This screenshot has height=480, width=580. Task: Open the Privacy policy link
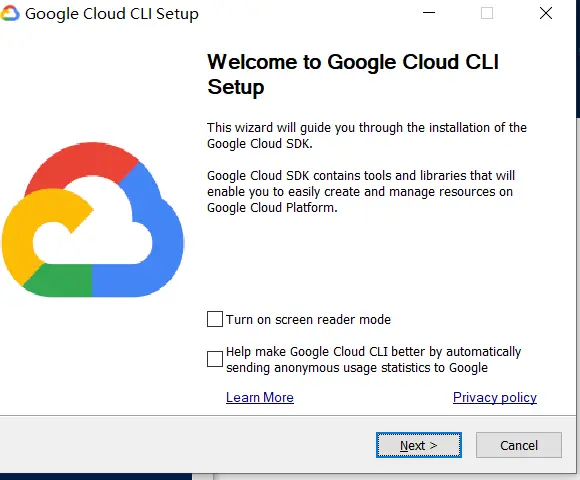click(x=495, y=398)
